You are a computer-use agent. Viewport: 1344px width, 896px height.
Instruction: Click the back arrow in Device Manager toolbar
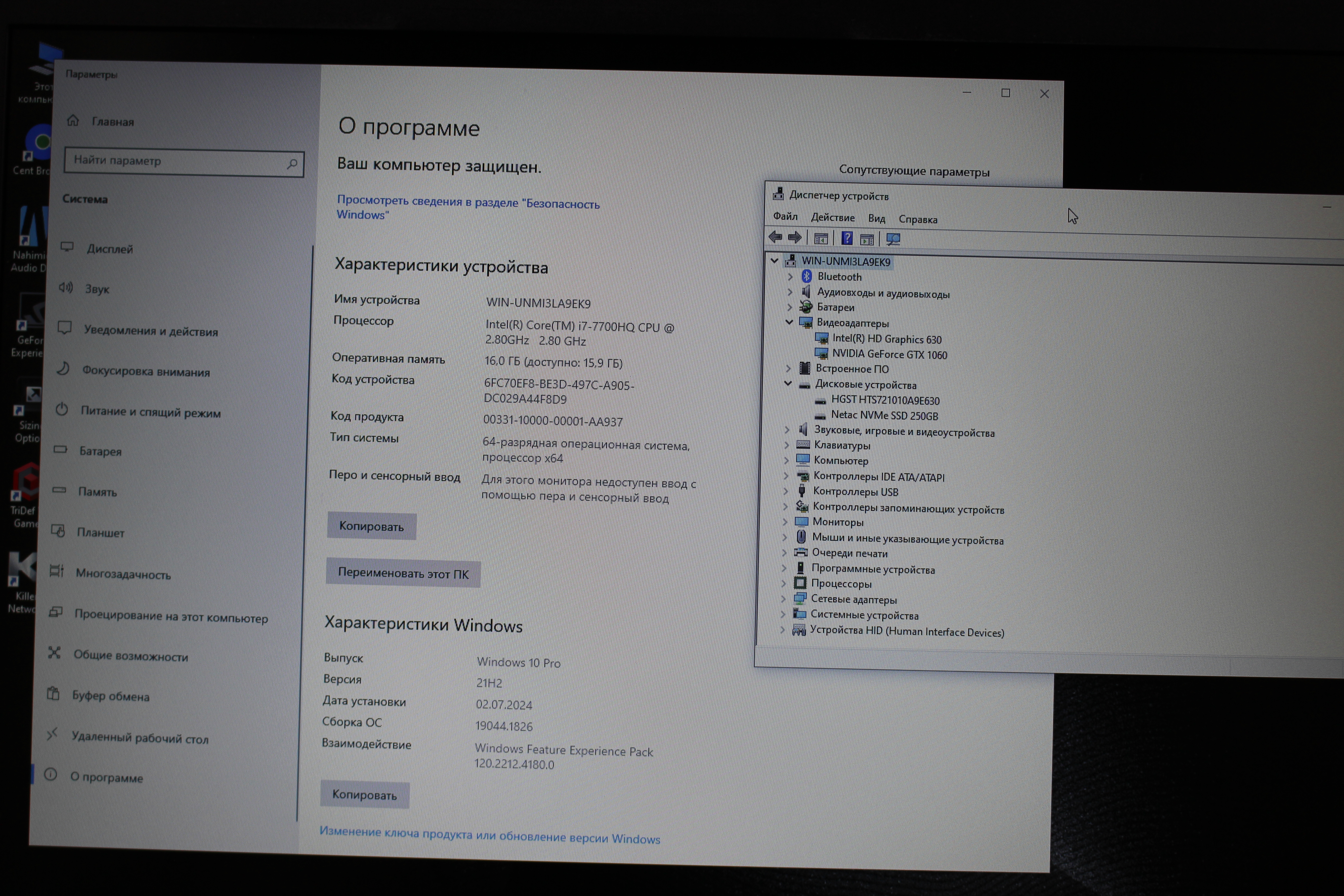775,237
